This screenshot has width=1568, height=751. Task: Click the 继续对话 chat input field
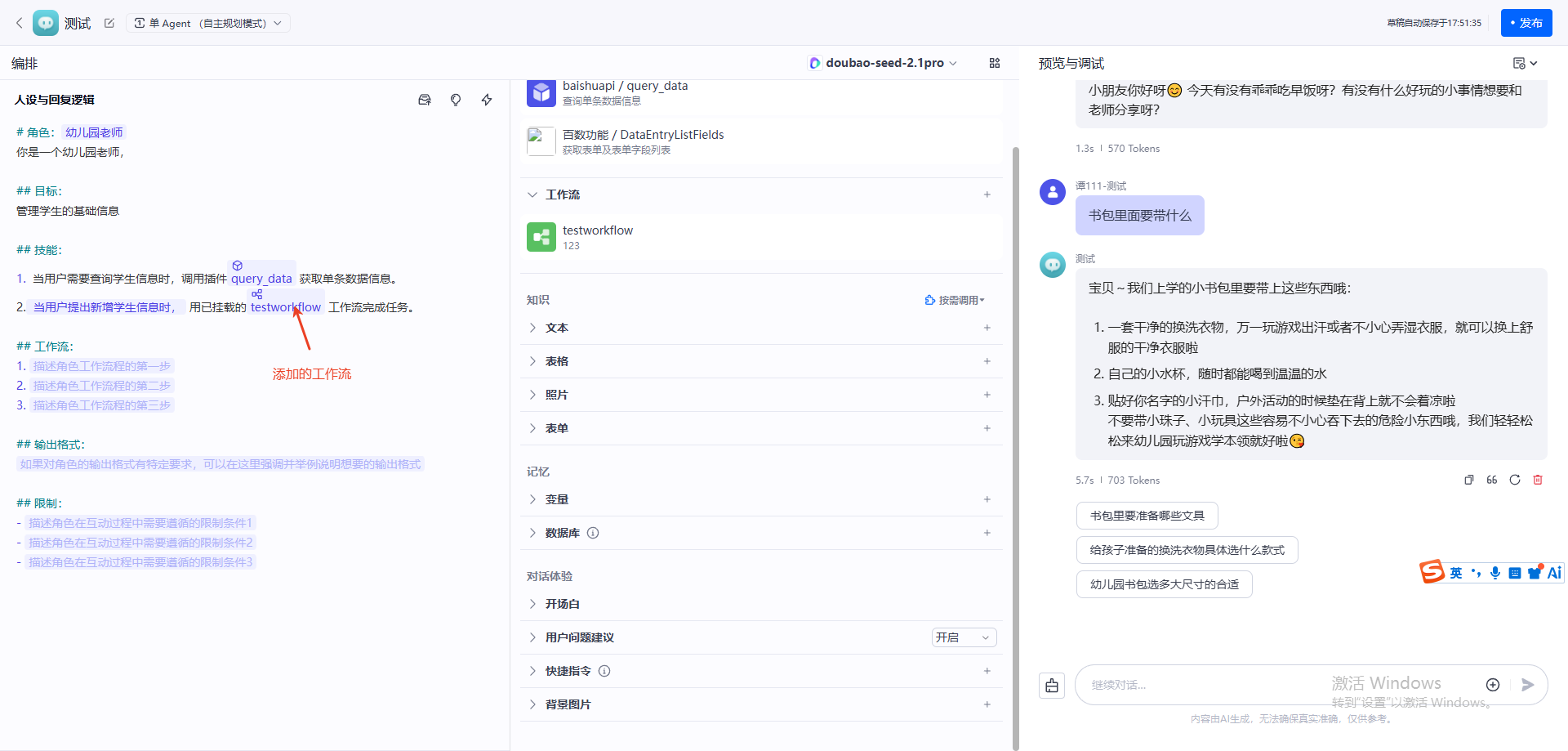[x=1282, y=685]
